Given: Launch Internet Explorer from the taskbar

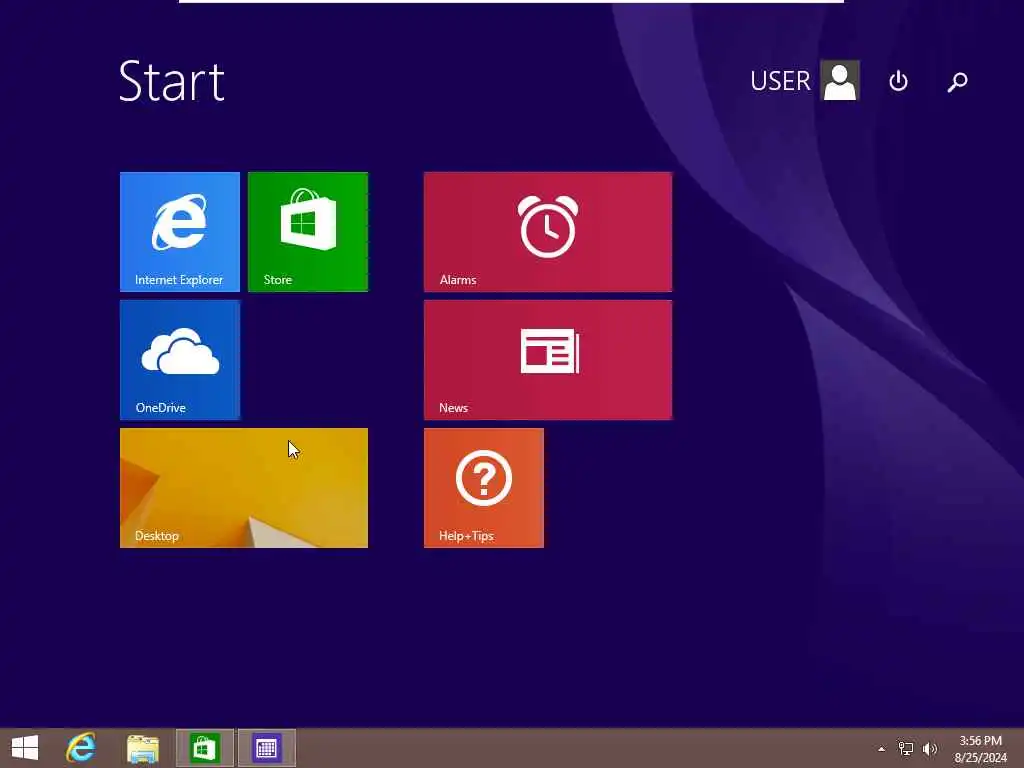Looking at the screenshot, I should pos(81,748).
